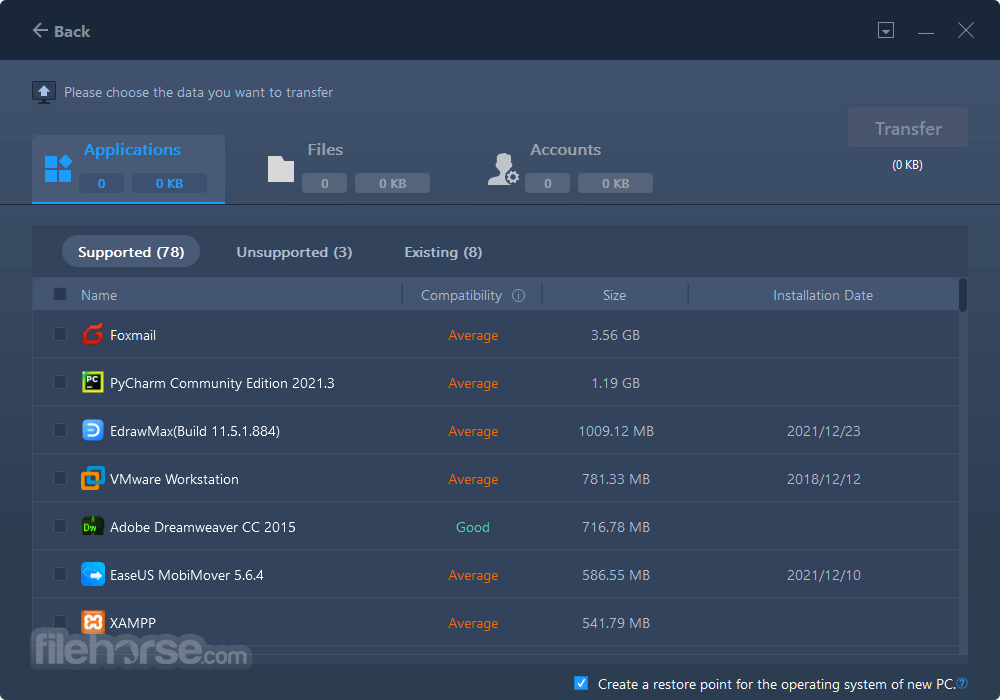Switch to the Applications category tab
Image resolution: width=1000 pixels, height=700 pixels.
click(128, 169)
